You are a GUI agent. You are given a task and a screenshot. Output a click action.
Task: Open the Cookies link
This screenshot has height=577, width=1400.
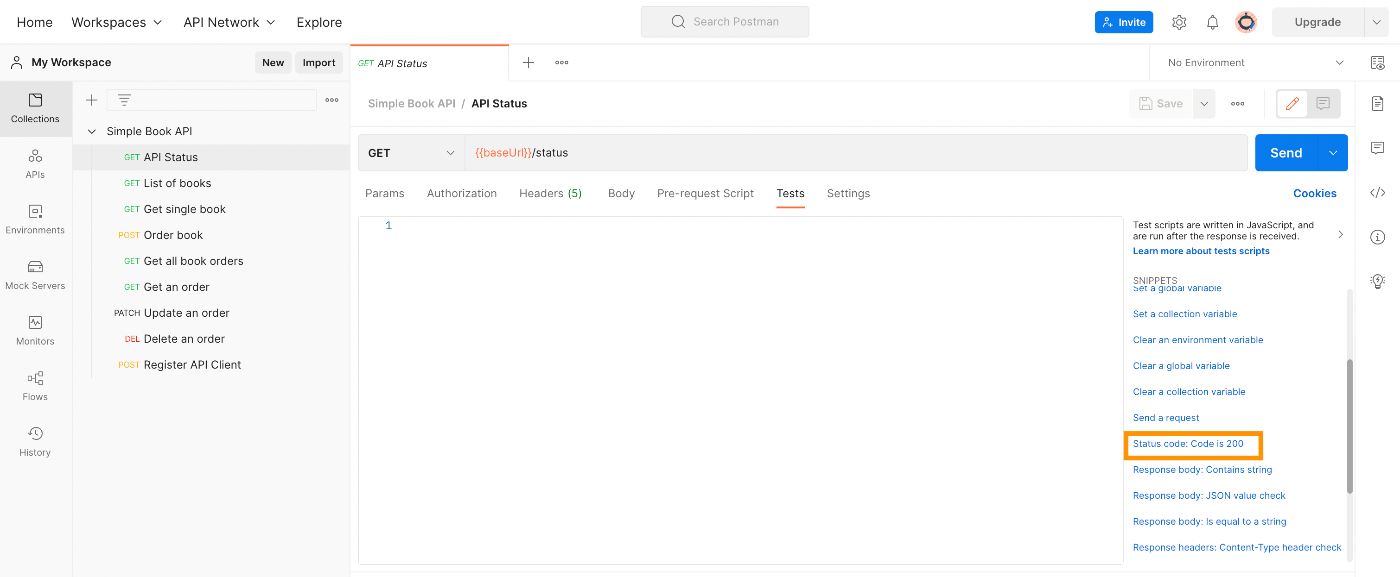[x=1315, y=193]
